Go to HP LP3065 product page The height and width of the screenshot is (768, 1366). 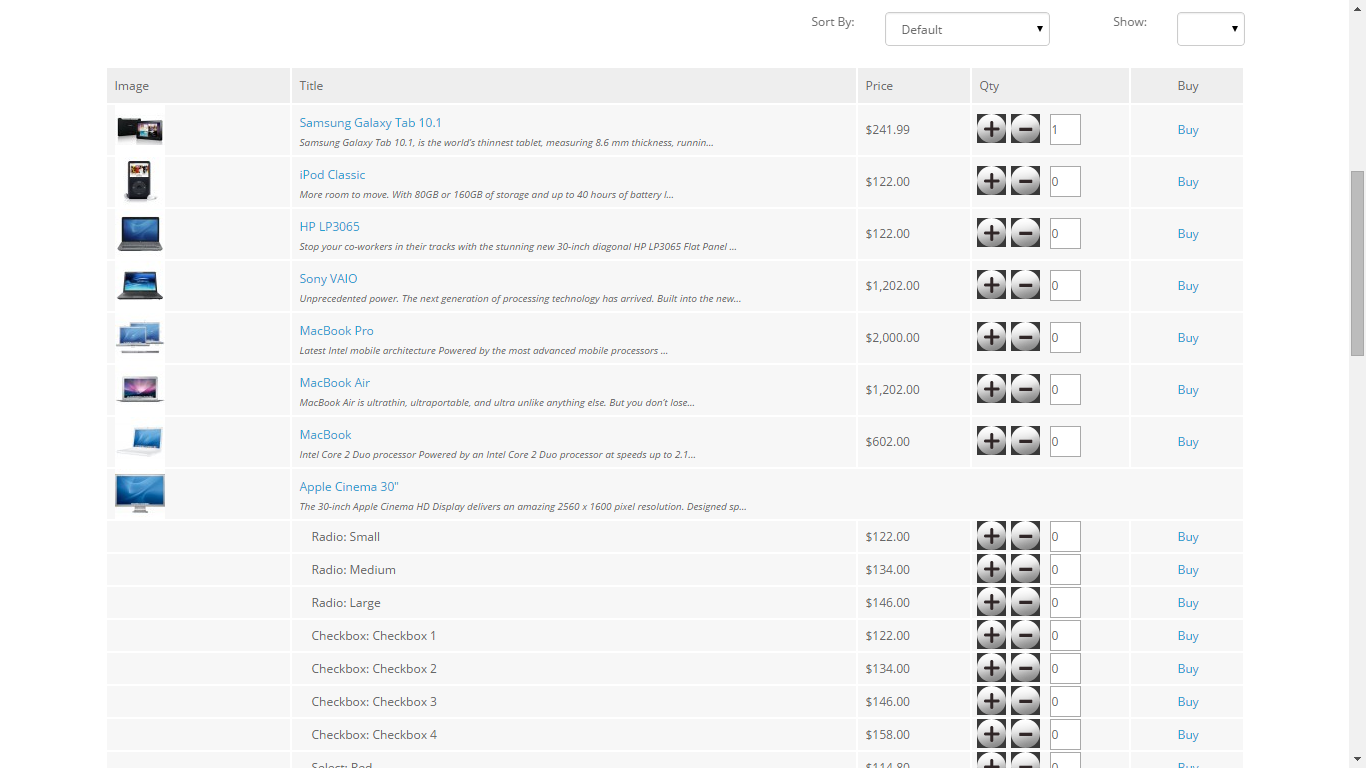(x=329, y=227)
